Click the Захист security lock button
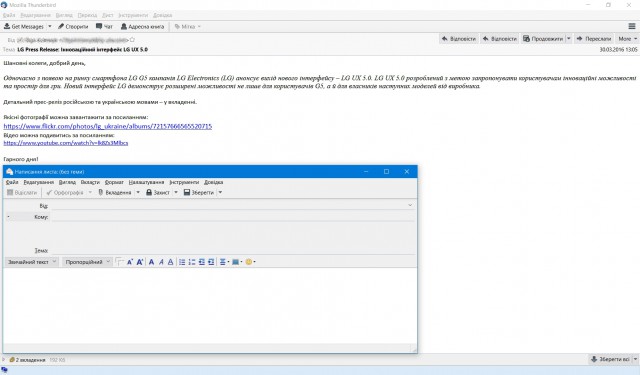This screenshot has height=375, width=640. [158, 193]
